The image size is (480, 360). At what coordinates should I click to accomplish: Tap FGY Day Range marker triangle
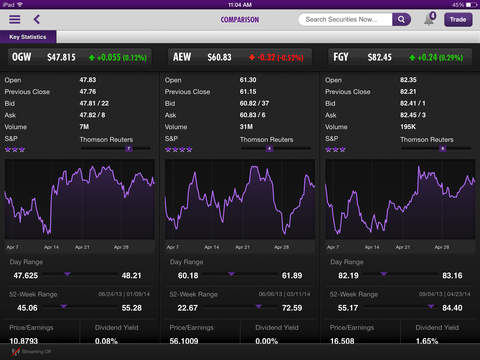[x=384, y=274]
